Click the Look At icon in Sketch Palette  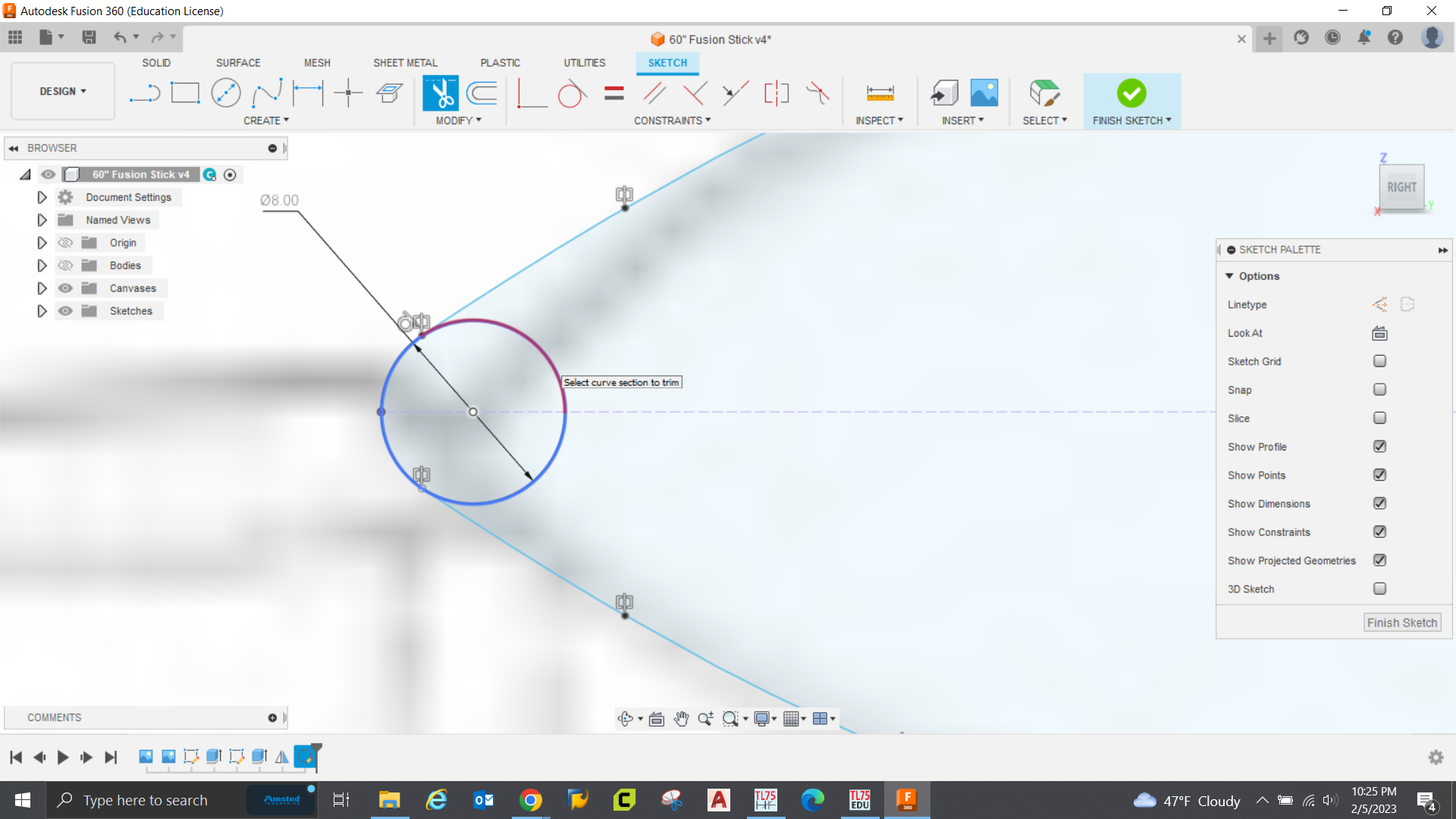tap(1379, 333)
